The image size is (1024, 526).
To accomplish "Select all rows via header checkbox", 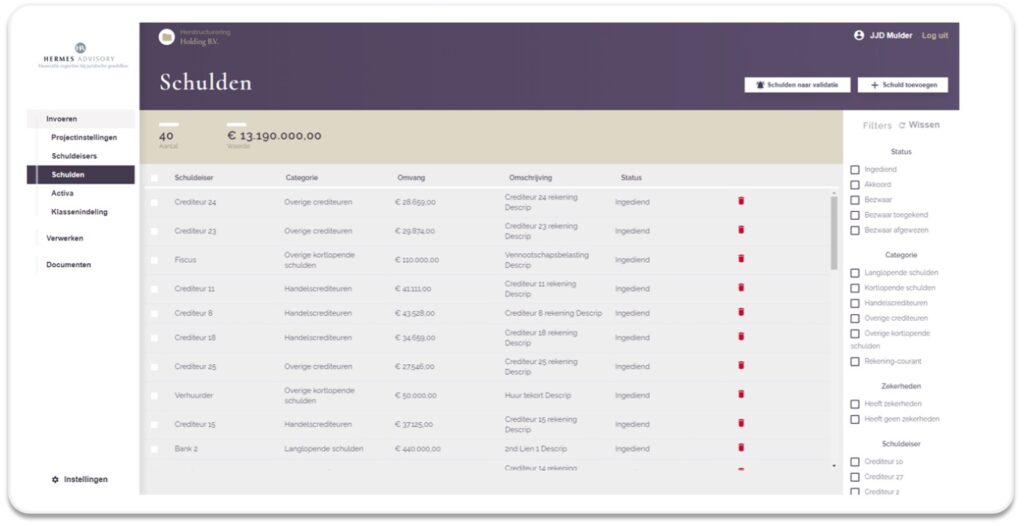I will [x=154, y=178].
